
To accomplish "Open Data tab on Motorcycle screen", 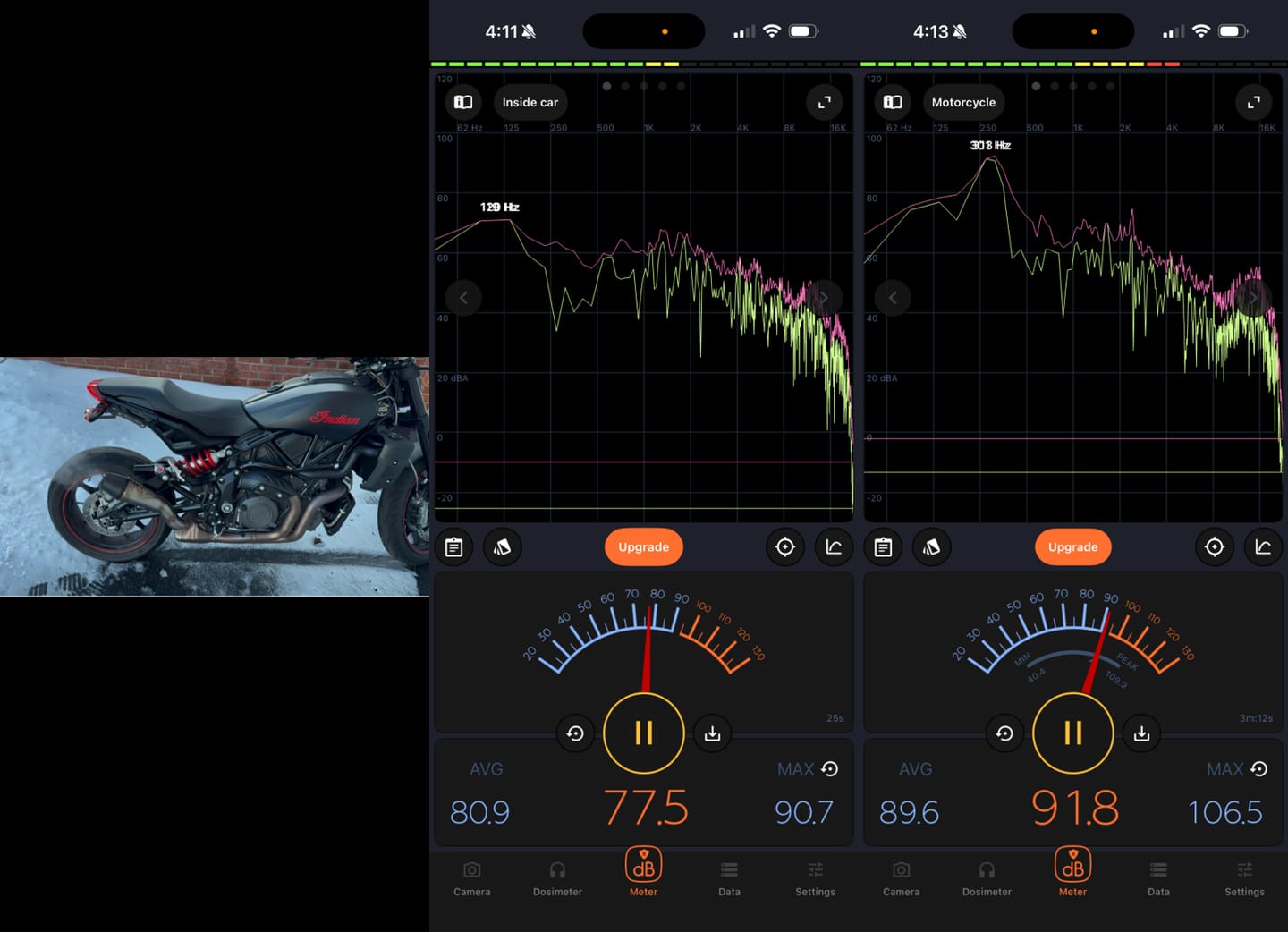I will pos(1158,878).
